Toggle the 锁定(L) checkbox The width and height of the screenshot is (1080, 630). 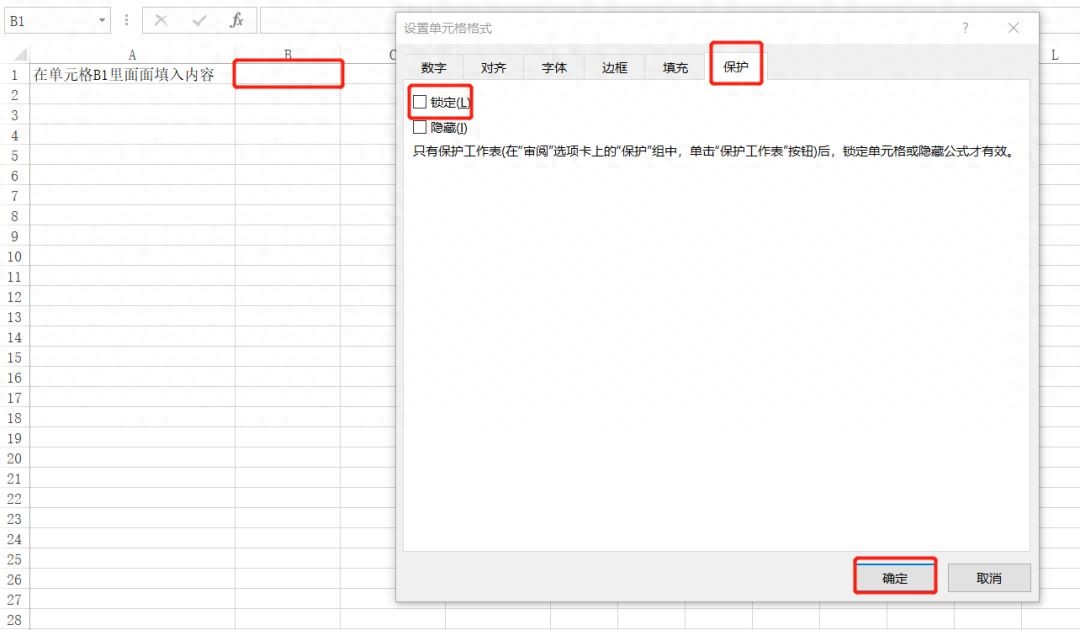click(419, 103)
